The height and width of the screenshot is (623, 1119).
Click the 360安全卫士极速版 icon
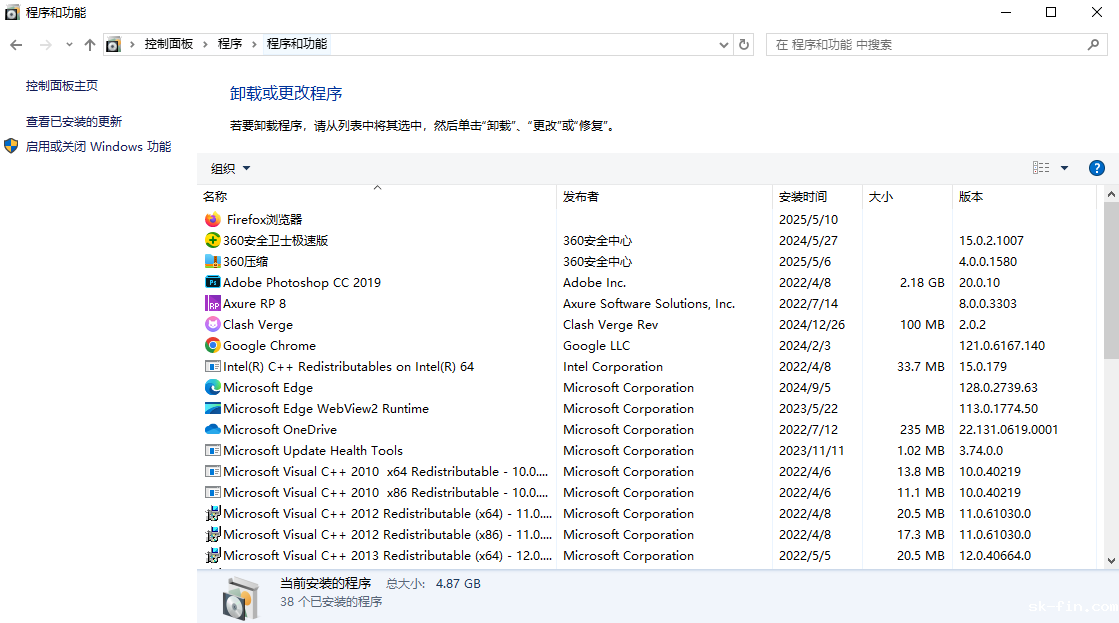point(212,240)
